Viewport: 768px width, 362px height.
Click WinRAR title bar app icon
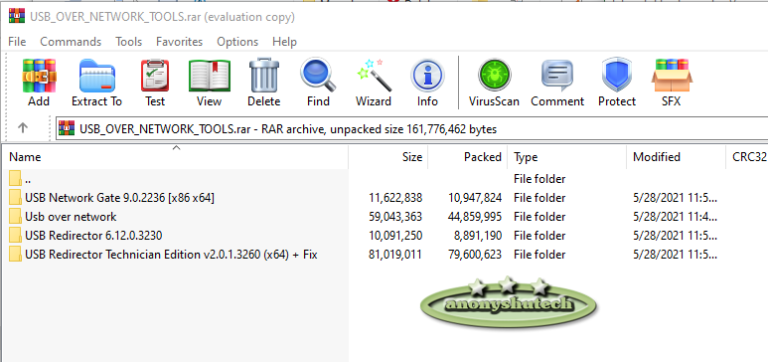pos(16,17)
